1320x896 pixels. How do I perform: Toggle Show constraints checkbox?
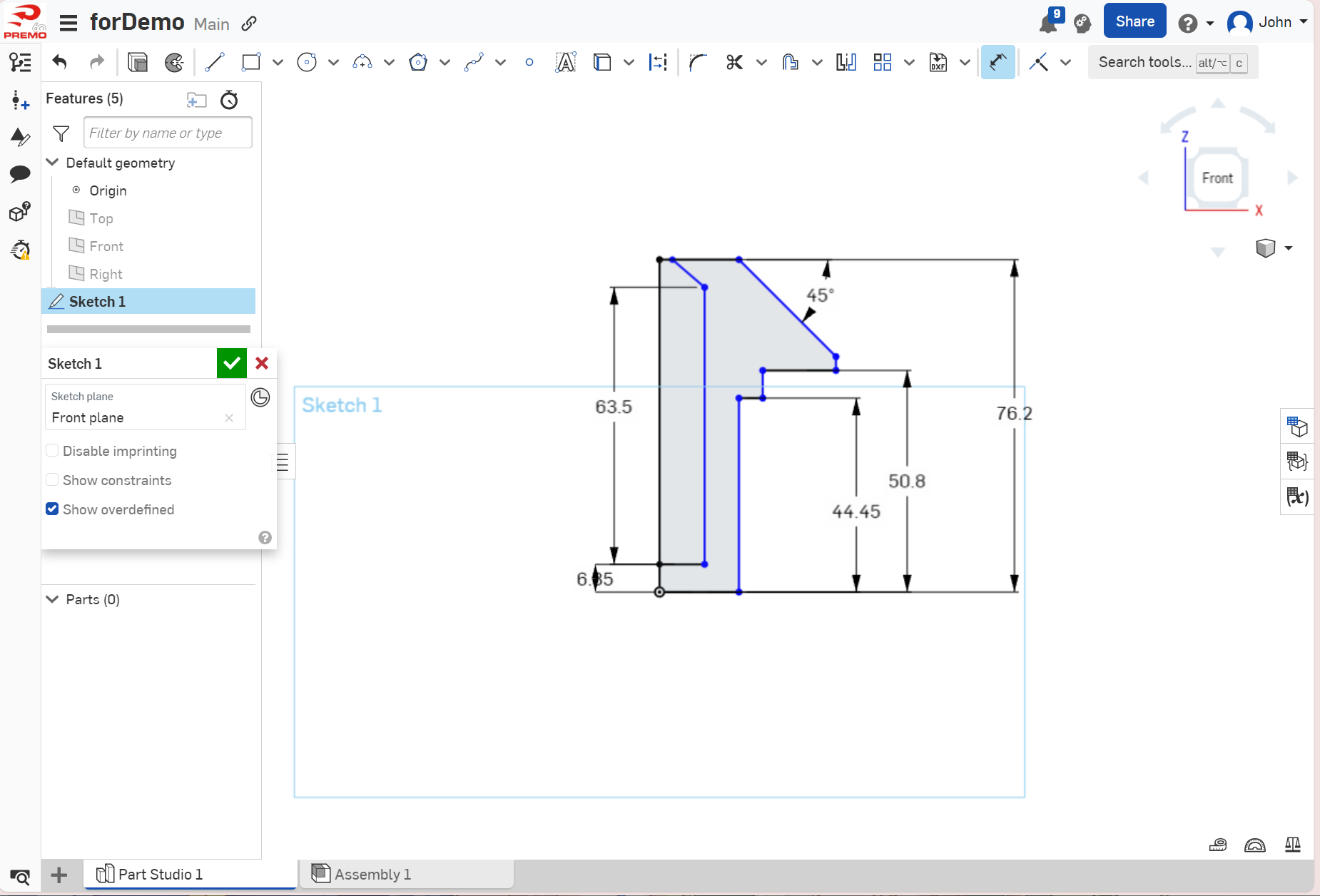(52, 480)
